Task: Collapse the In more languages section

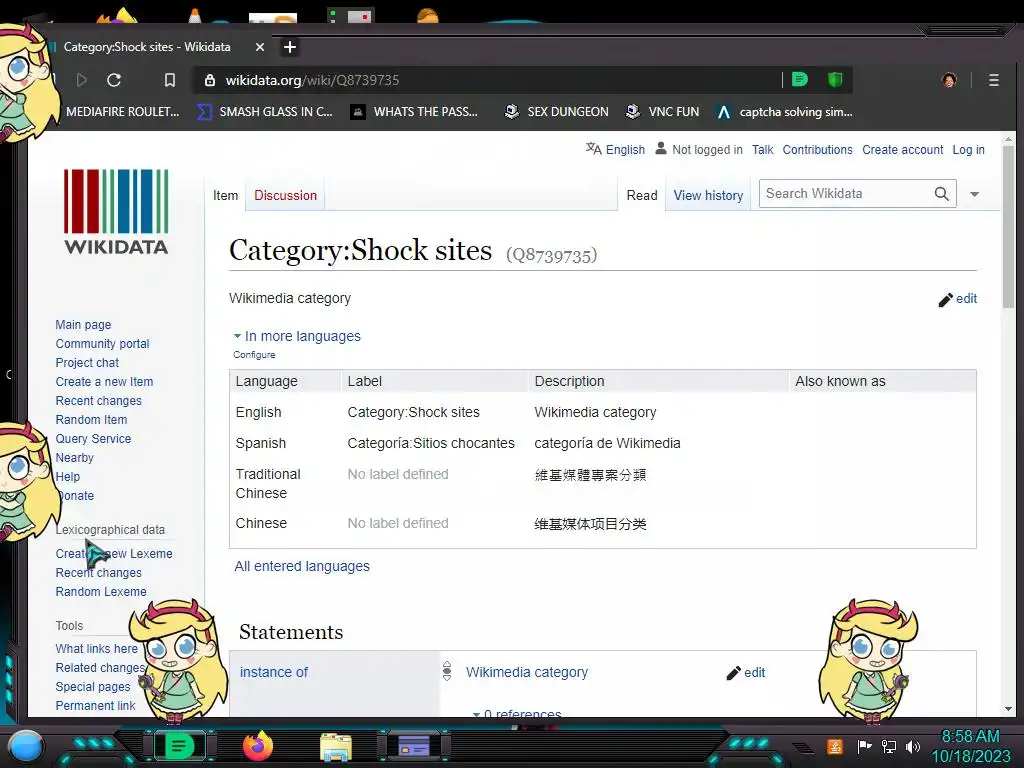Action: (297, 336)
